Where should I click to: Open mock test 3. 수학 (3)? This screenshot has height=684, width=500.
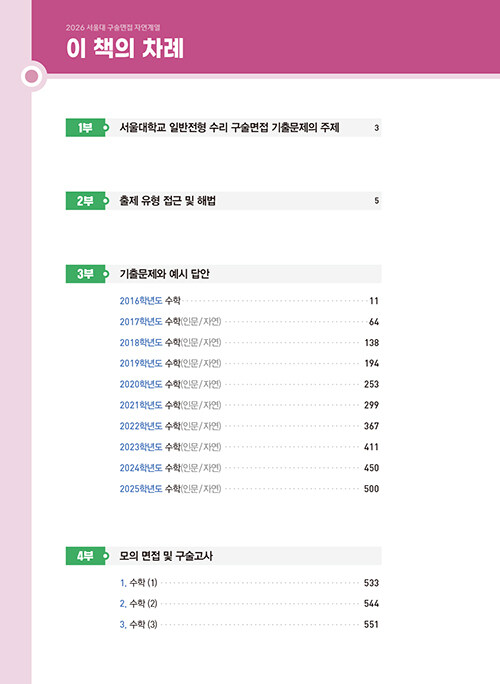click(249, 624)
